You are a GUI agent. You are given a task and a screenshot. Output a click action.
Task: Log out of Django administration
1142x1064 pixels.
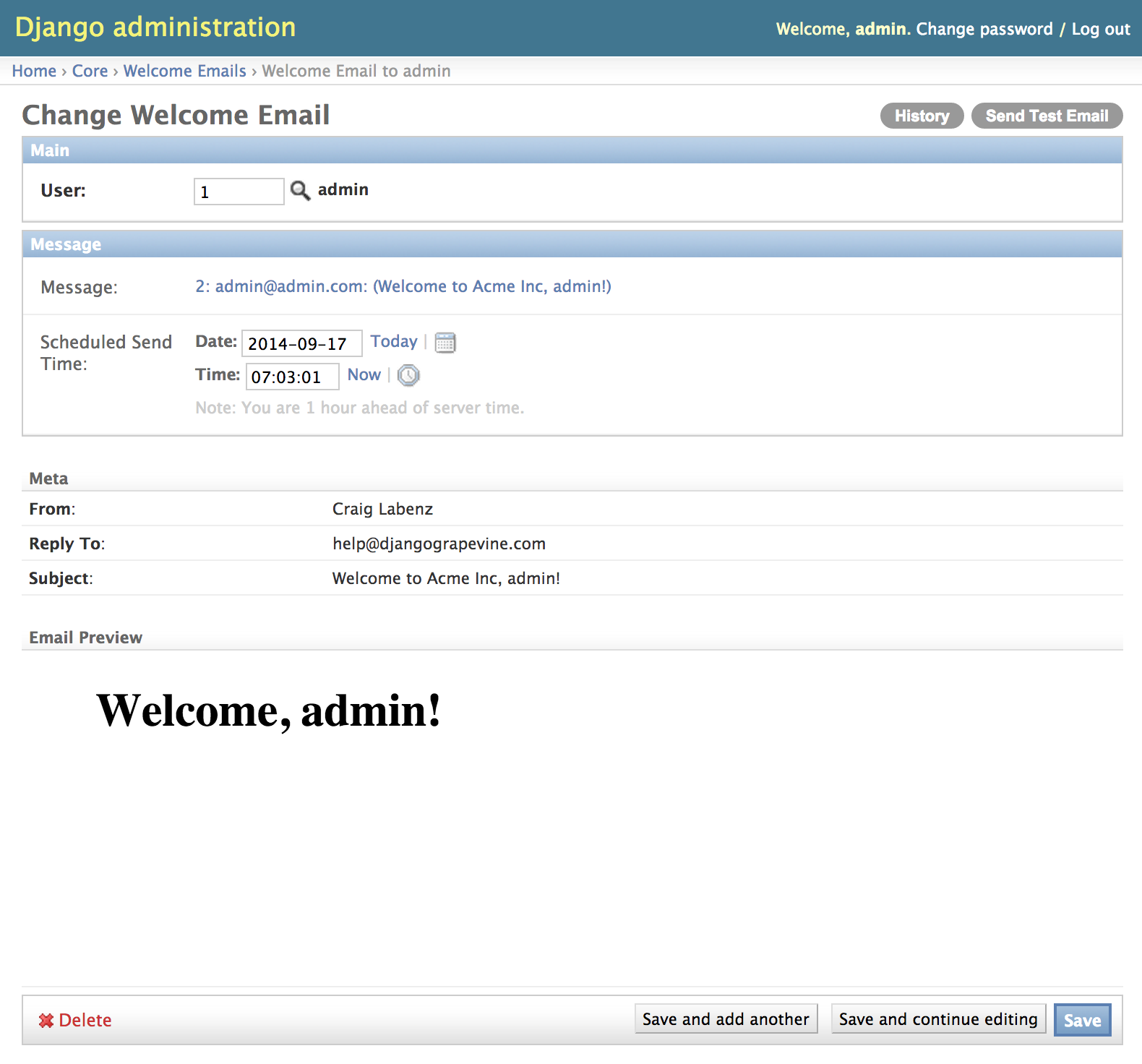[1101, 29]
